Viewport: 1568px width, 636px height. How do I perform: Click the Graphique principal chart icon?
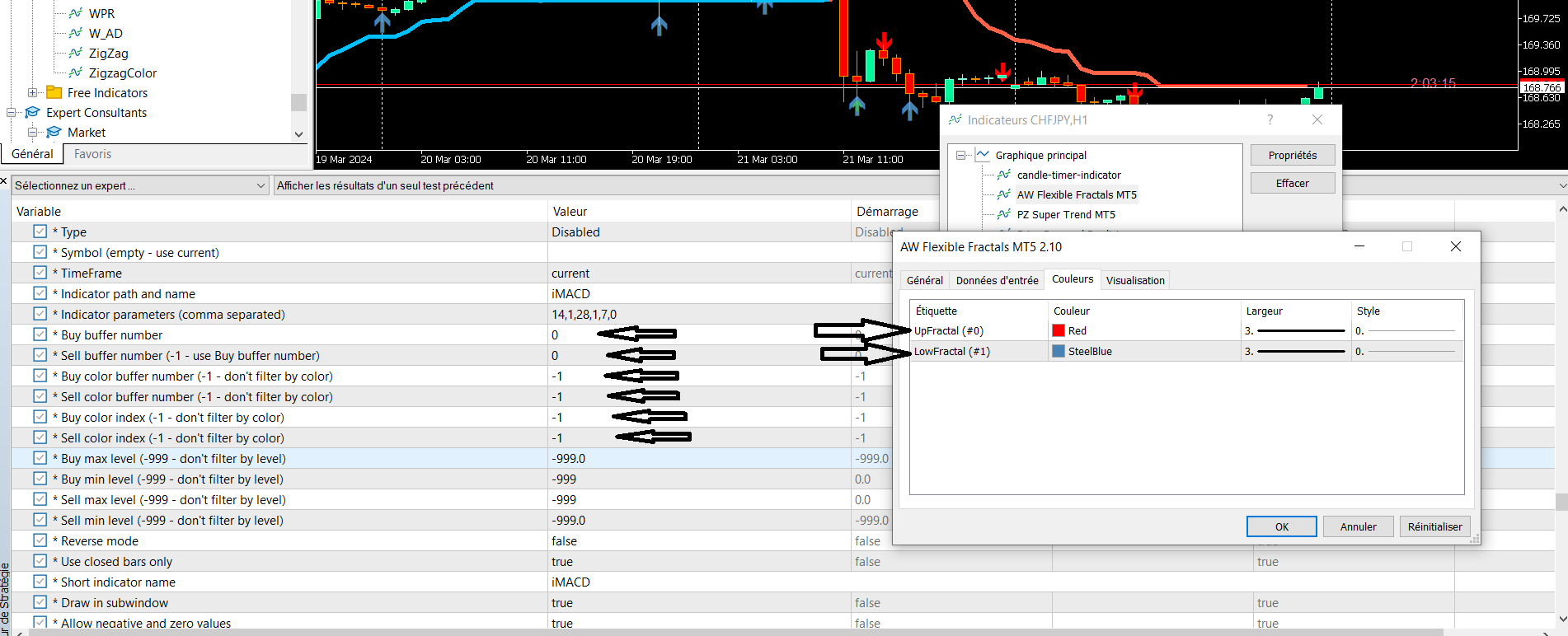[x=983, y=155]
